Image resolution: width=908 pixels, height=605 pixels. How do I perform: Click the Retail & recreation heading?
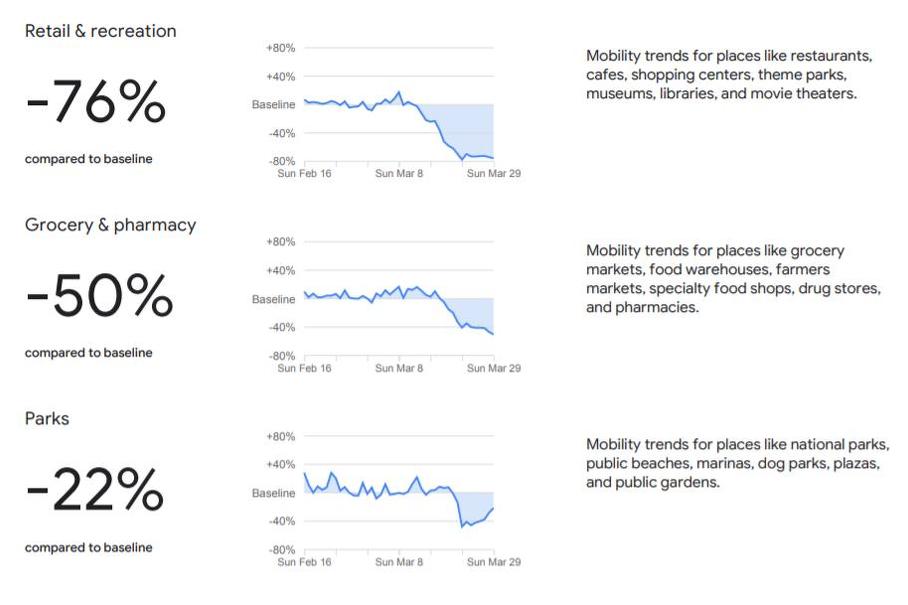[x=100, y=31]
